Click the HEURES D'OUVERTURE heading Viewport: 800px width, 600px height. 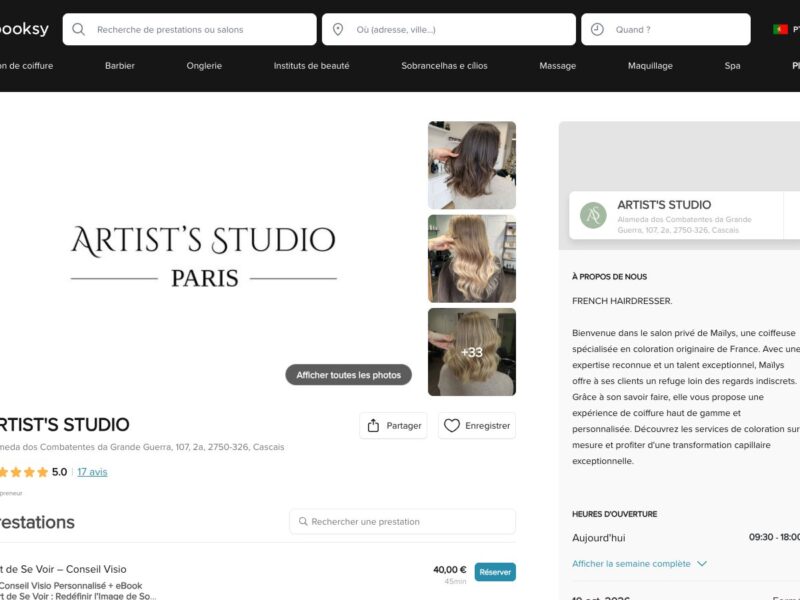point(614,514)
